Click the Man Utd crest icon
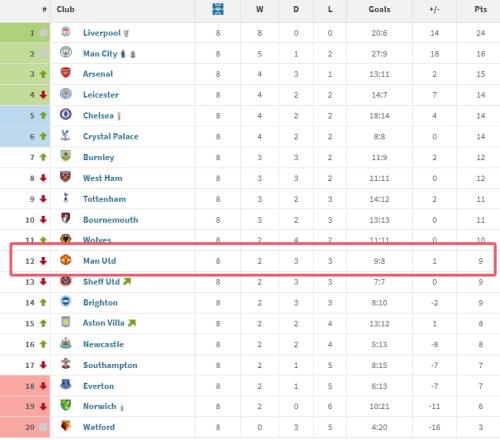 tap(66, 260)
